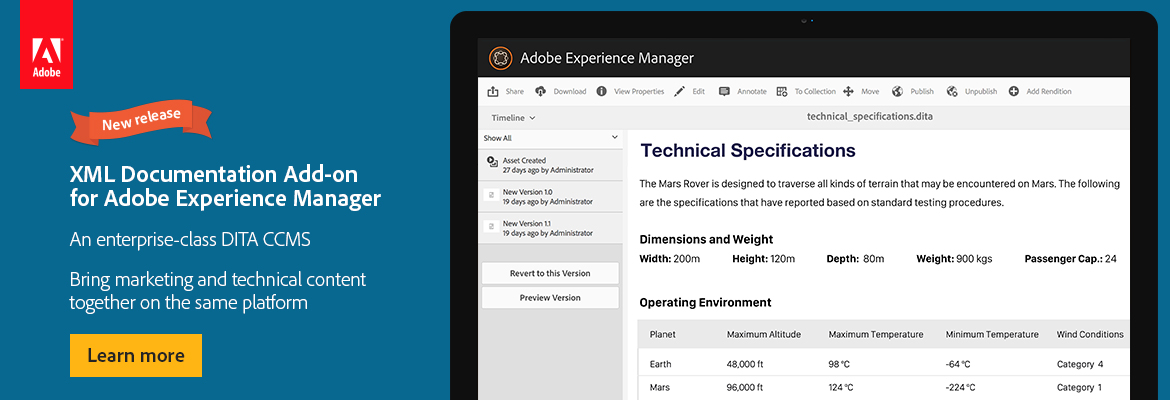Click the Earth table cell
Image resolution: width=1170 pixels, height=400 pixels.
[660, 364]
